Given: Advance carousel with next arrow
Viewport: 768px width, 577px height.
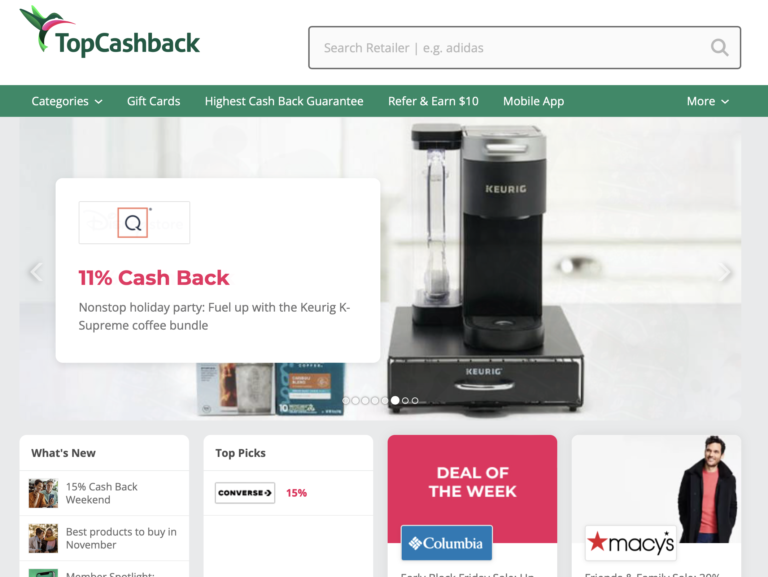Looking at the screenshot, I should [725, 272].
